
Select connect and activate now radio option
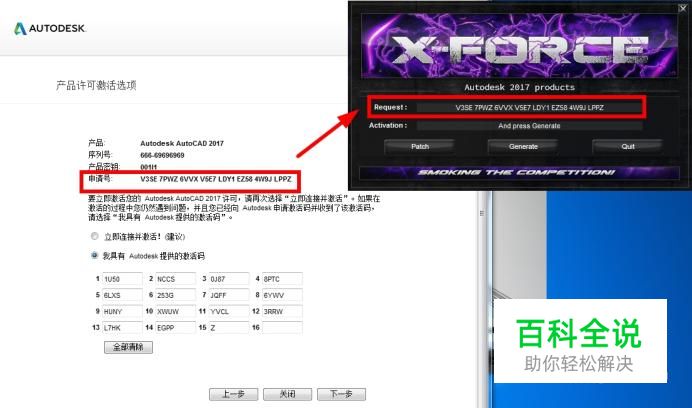(94, 236)
